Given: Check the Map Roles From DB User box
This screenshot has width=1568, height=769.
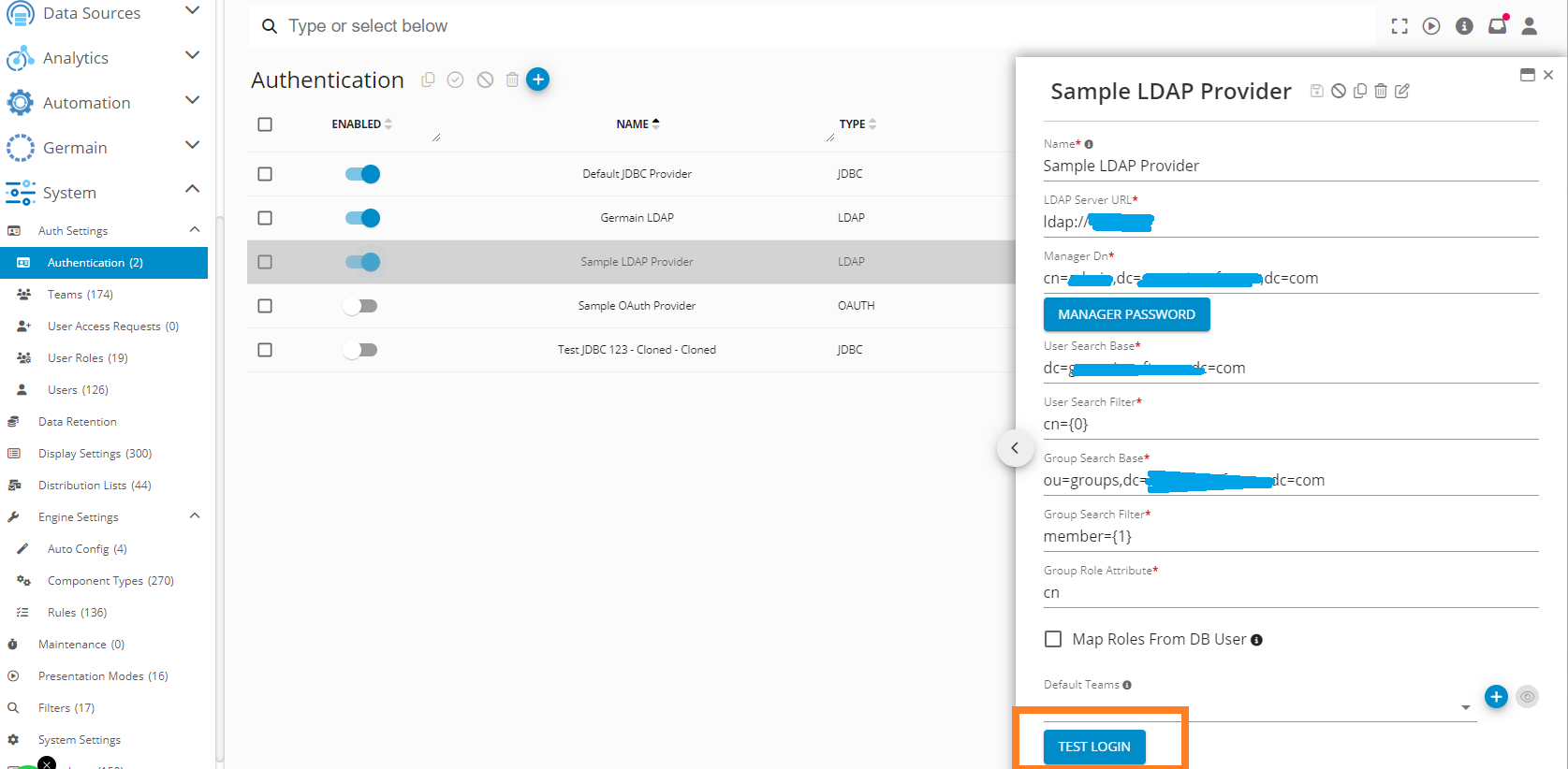Looking at the screenshot, I should [x=1053, y=639].
